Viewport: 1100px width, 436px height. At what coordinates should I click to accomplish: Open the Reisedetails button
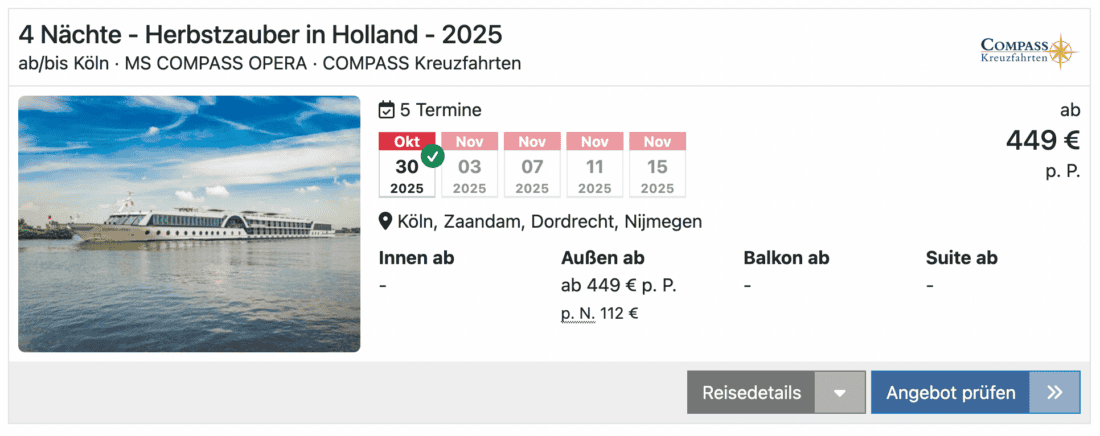[x=751, y=393]
